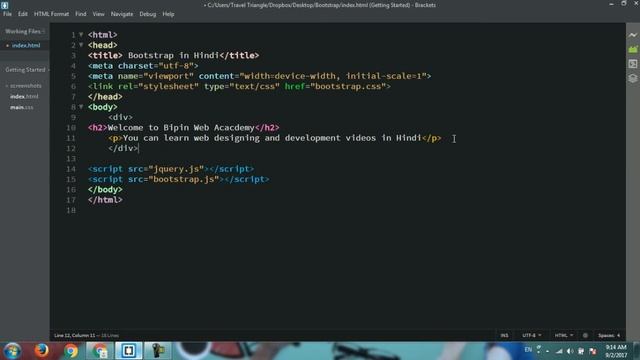Image resolution: width=640 pixels, height=360 pixels.
Task: Open the Help menu
Action: (x=168, y=14)
